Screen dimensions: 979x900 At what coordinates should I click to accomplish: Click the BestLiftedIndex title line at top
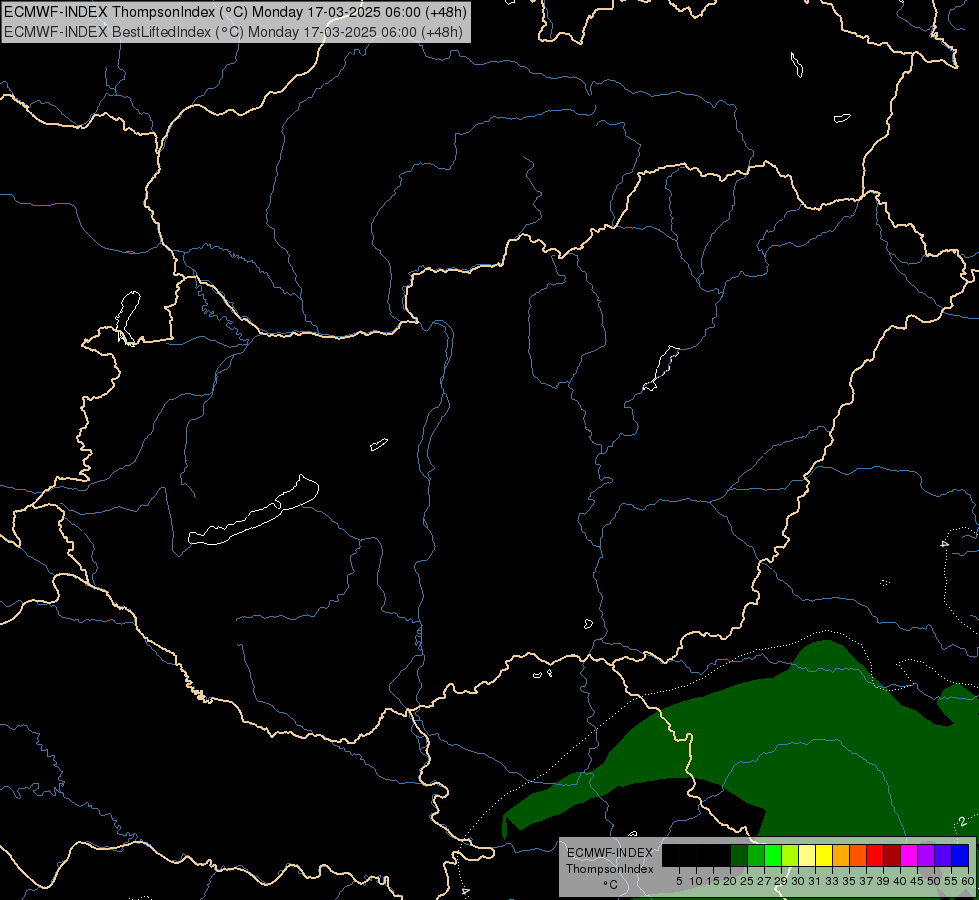[x=234, y=32]
